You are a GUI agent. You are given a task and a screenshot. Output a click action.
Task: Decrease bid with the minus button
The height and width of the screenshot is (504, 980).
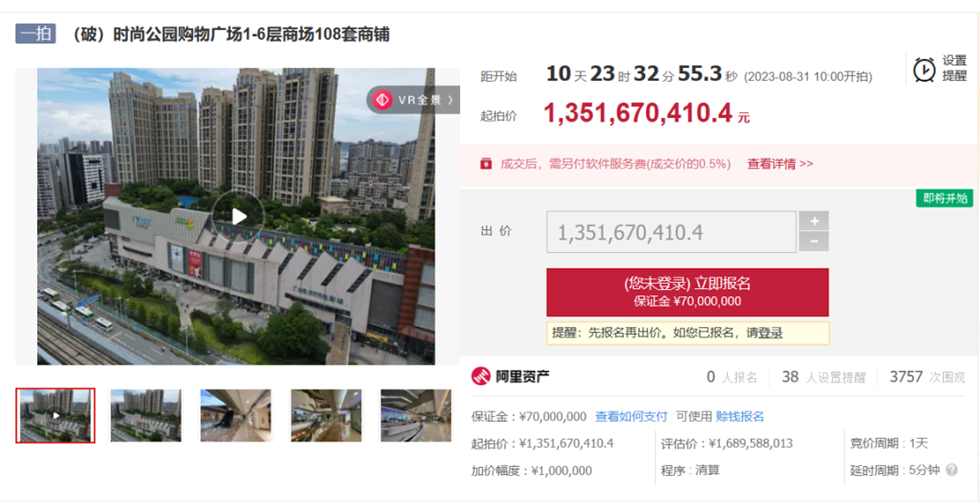point(814,242)
